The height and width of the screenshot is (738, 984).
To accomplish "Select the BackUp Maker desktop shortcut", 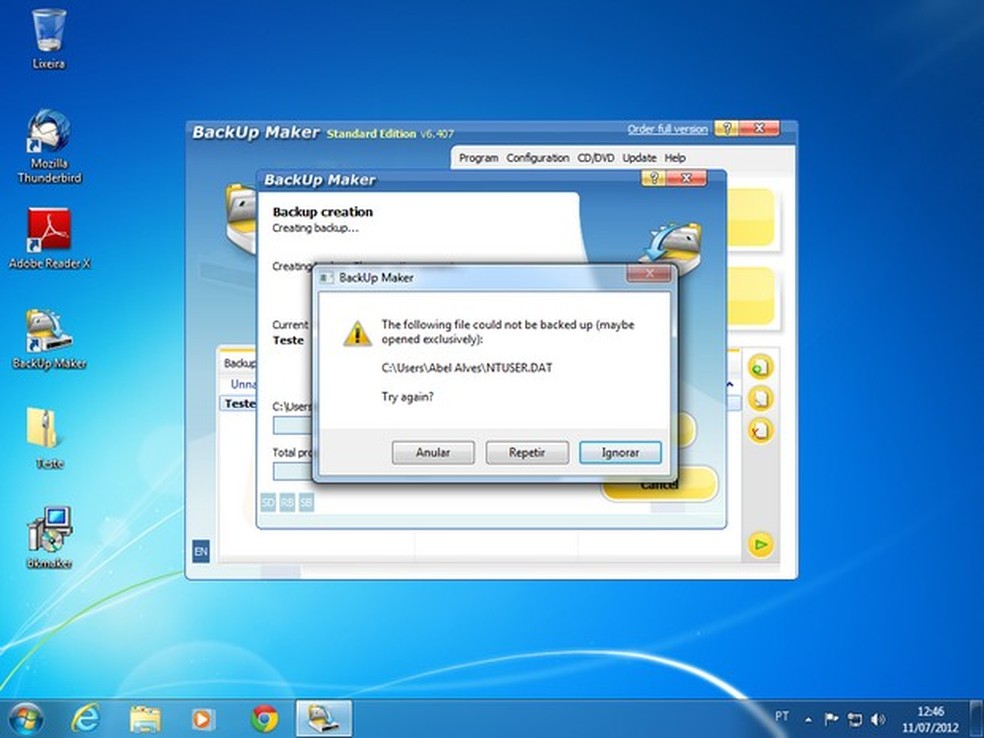I will pos(49,339).
